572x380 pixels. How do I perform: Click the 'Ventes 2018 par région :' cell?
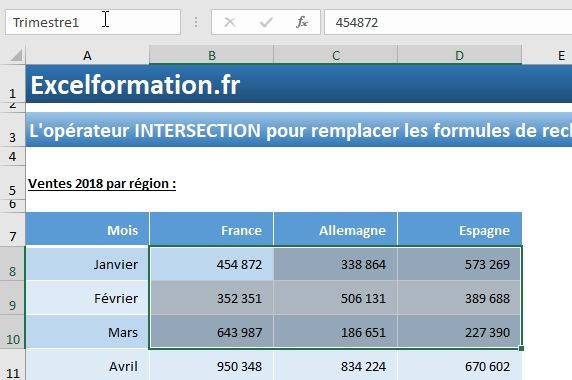[x=87, y=183]
